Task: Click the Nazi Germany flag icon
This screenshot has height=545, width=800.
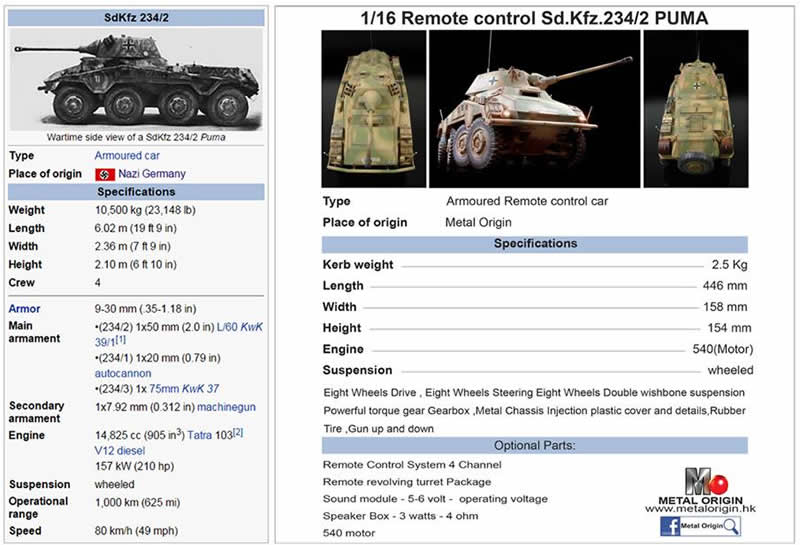Action: [104, 174]
